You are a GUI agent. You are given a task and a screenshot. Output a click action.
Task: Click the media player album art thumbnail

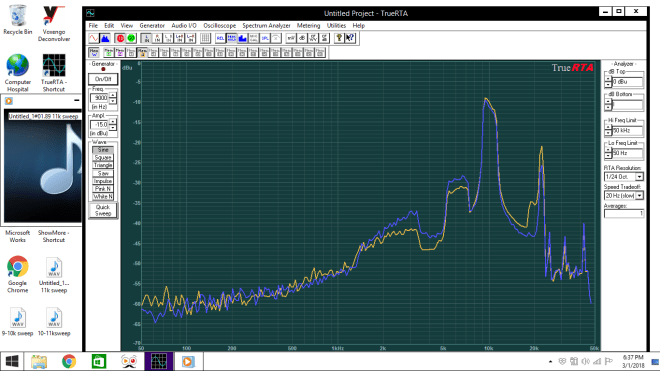(43, 166)
